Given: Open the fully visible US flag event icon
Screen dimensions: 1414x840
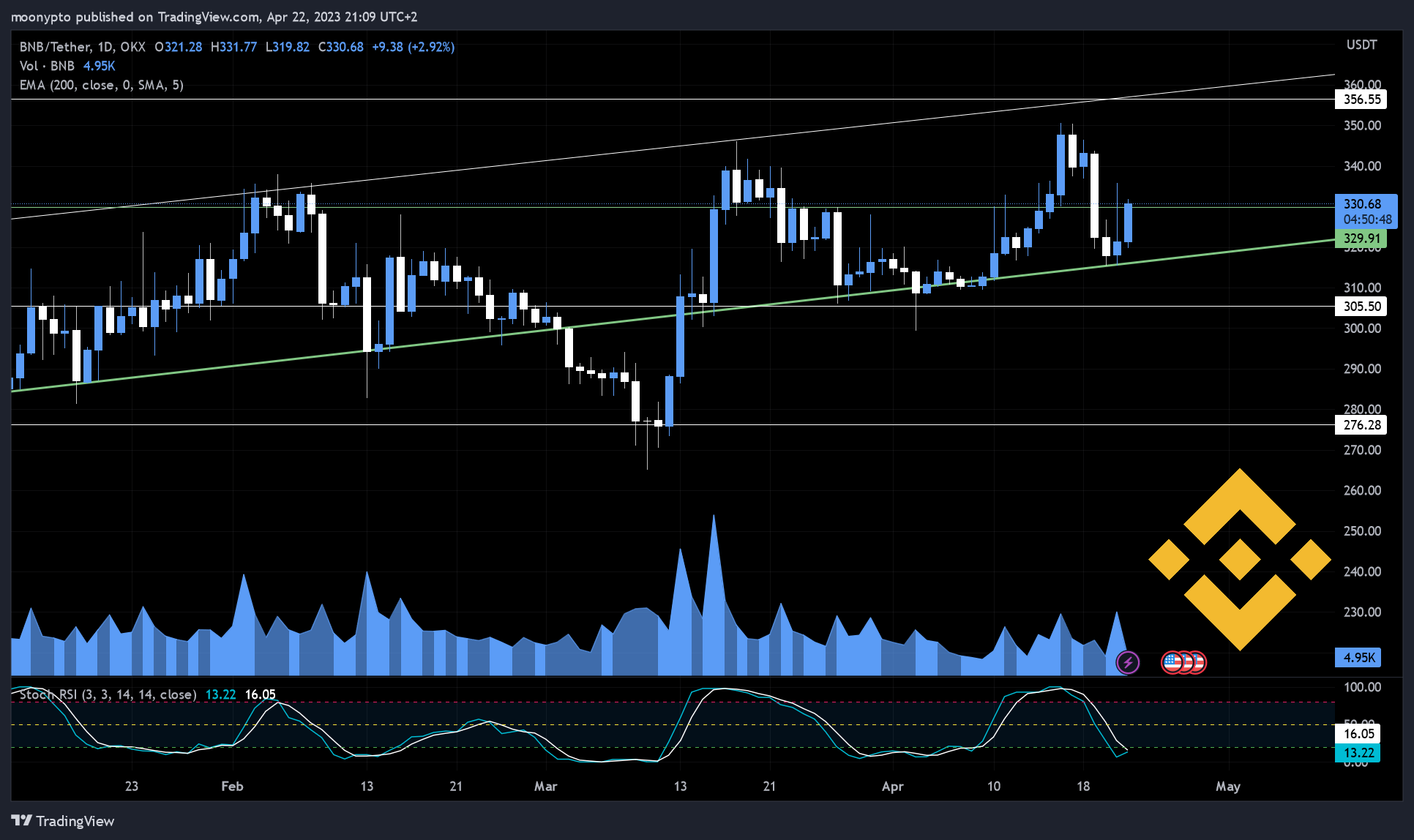Looking at the screenshot, I should coord(1172,663).
